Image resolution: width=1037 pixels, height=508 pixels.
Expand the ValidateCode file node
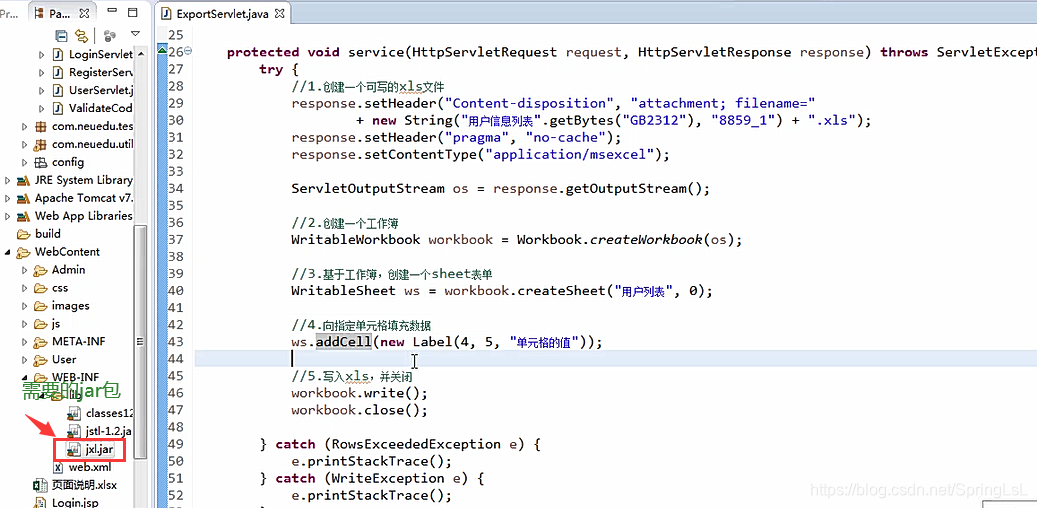pos(42,108)
